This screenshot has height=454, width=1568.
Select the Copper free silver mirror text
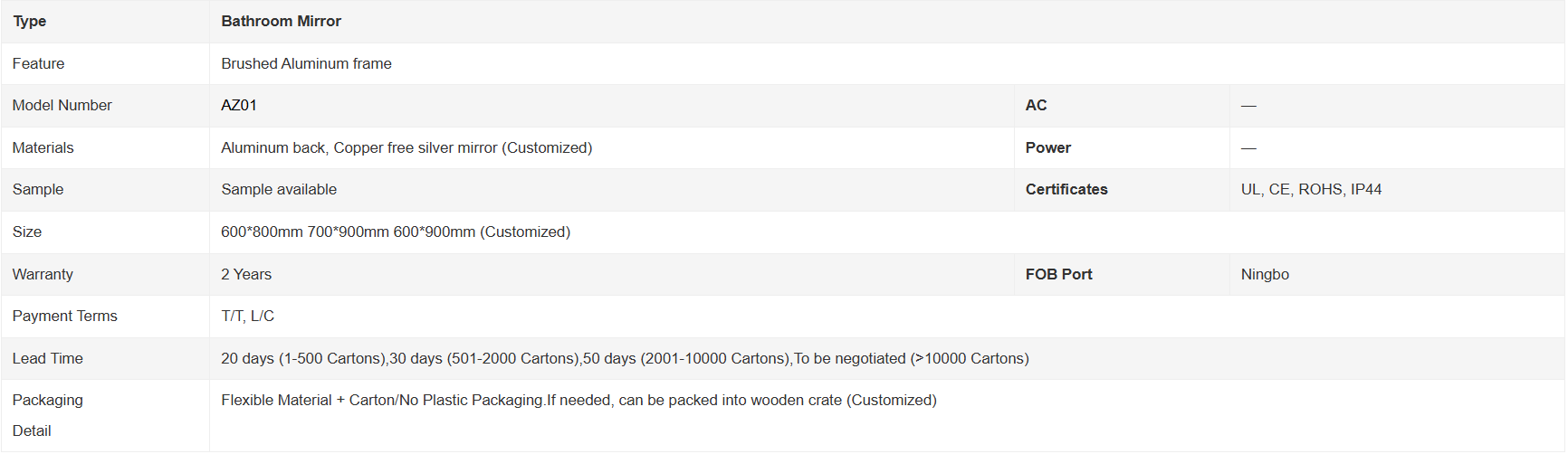coord(416,148)
